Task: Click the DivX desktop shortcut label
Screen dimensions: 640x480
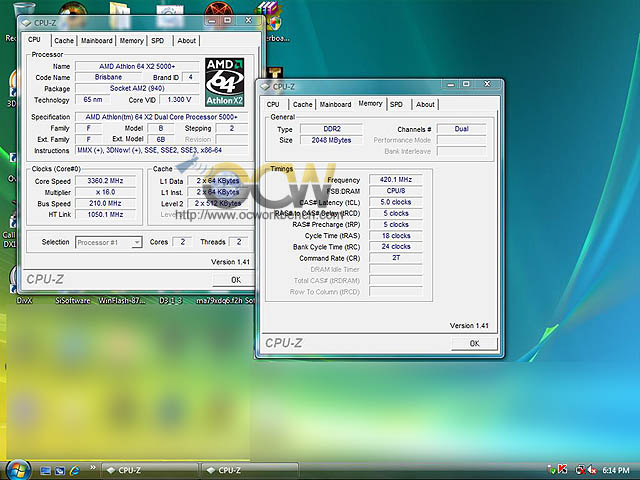Action: pyautogui.click(x=24, y=301)
